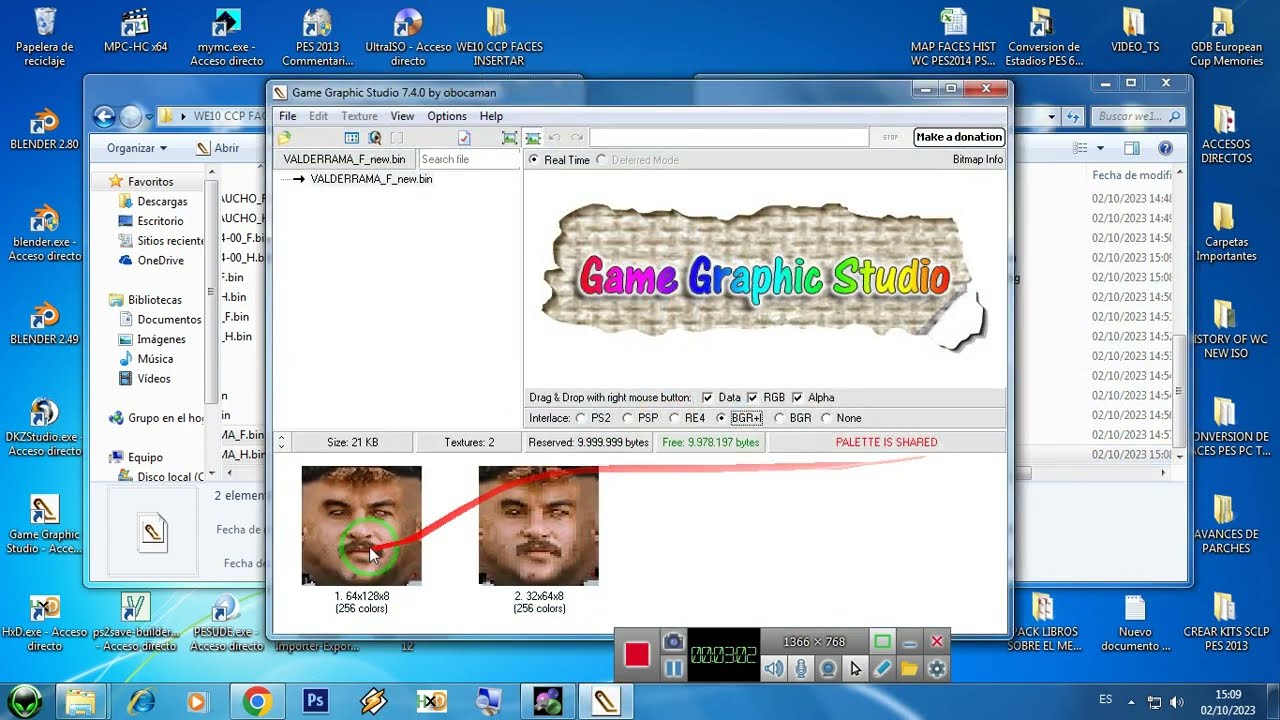Open Winamp from the taskbar
The height and width of the screenshot is (720, 1280).
coord(374,702)
